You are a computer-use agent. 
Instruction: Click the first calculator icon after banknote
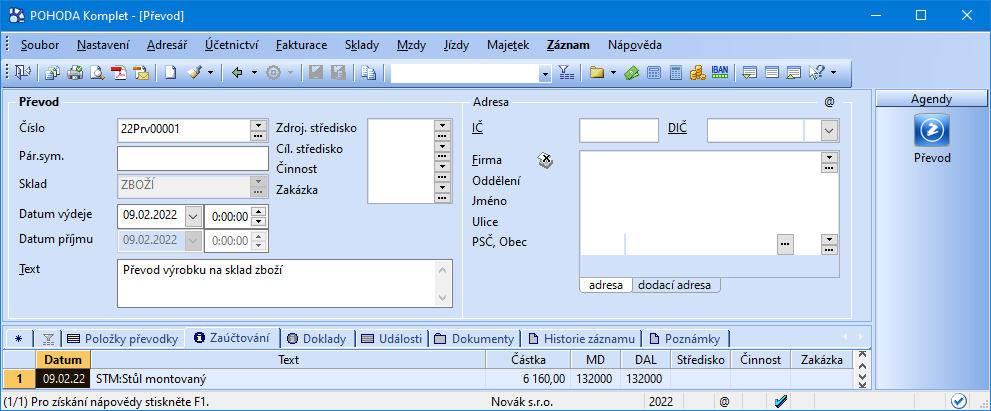pos(654,73)
